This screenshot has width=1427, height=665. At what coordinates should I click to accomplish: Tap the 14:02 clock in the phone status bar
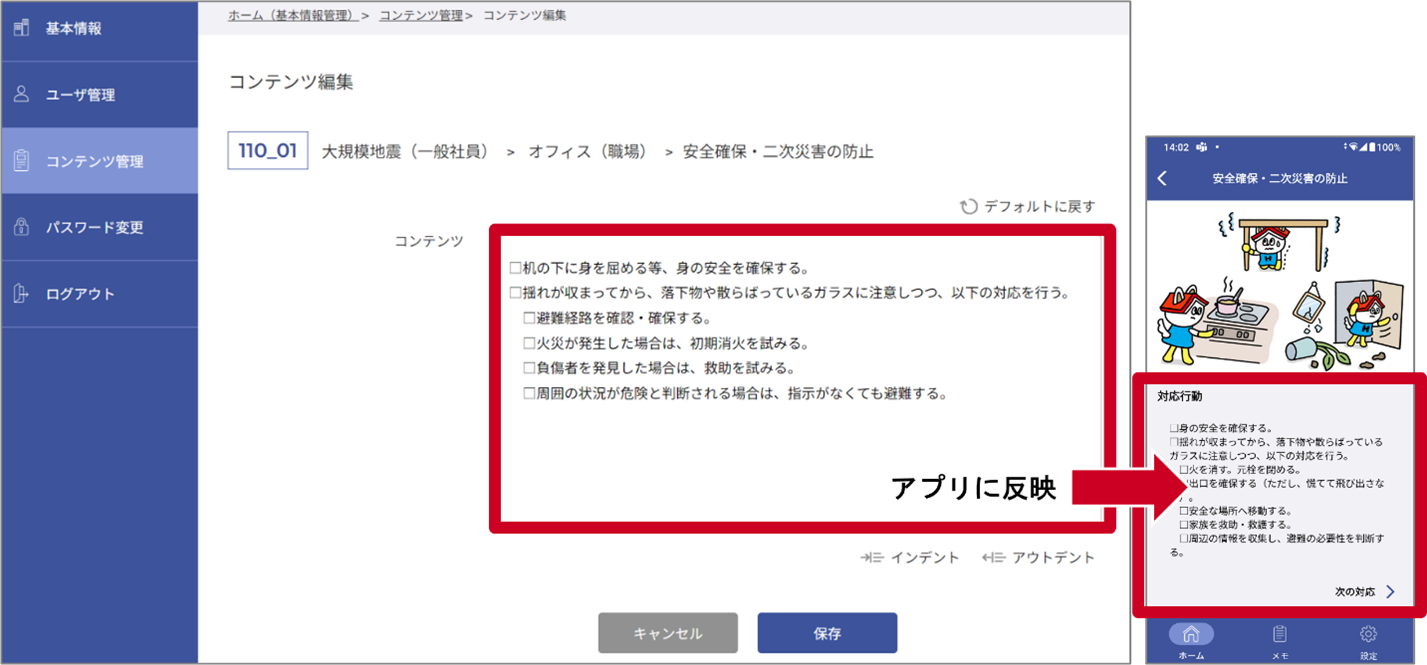(x=1176, y=147)
